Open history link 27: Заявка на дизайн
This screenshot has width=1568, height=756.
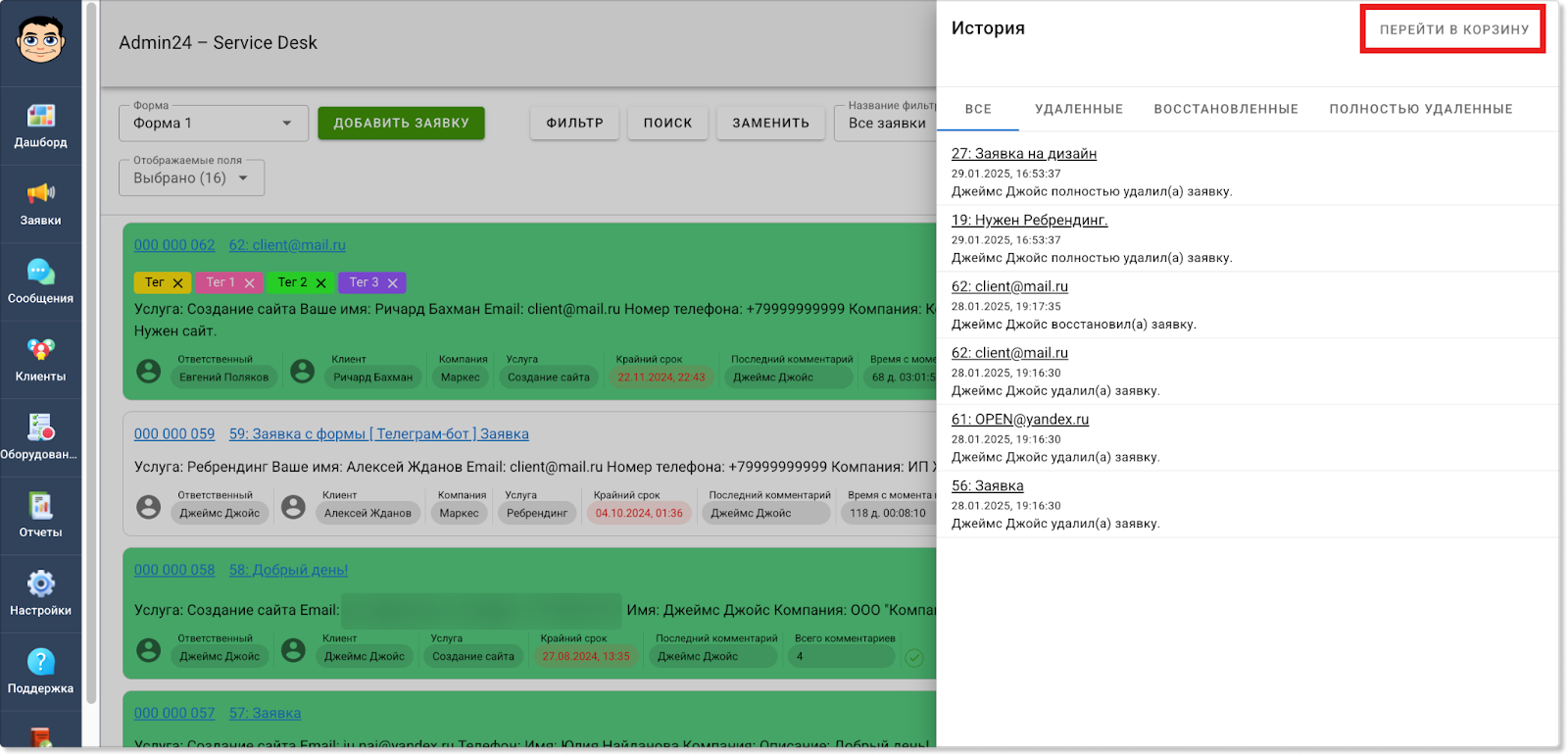pyautogui.click(x=1023, y=154)
